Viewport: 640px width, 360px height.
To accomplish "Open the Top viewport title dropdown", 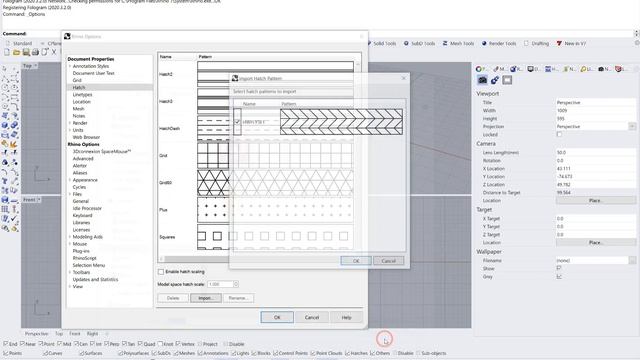I will [36, 65].
